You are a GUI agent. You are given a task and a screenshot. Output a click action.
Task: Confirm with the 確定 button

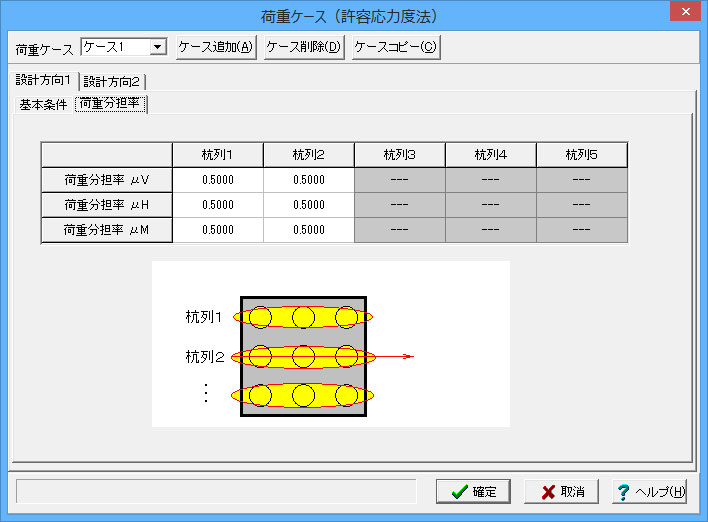pos(473,491)
